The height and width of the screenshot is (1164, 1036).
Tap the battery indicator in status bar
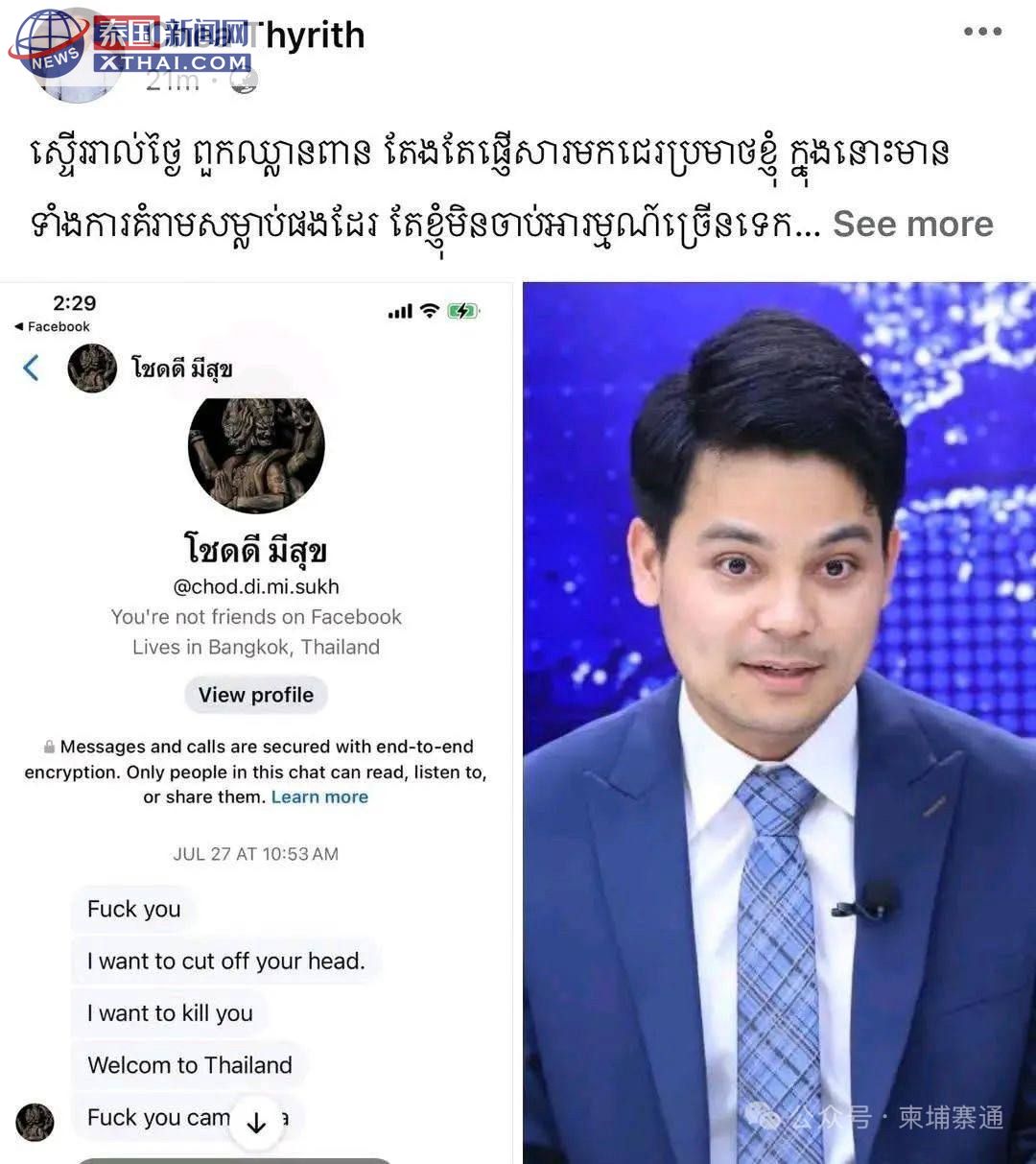(x=462, y=311)
